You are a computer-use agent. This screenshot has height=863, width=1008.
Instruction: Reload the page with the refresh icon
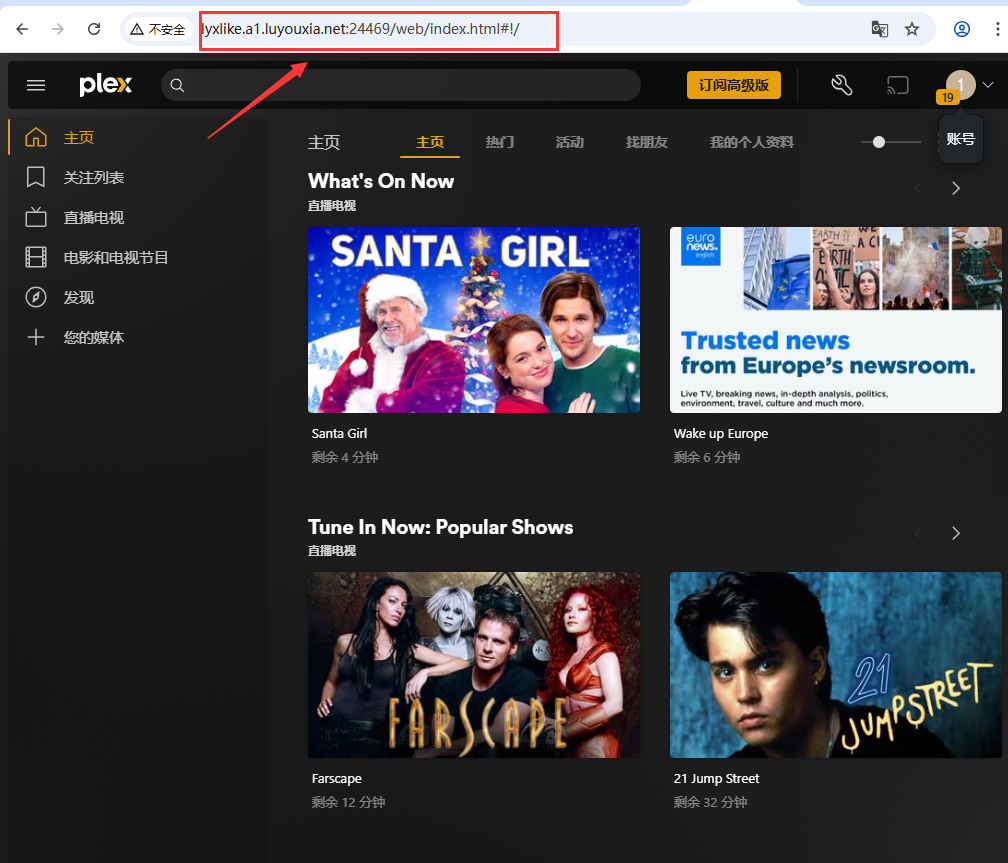point(94,29)
